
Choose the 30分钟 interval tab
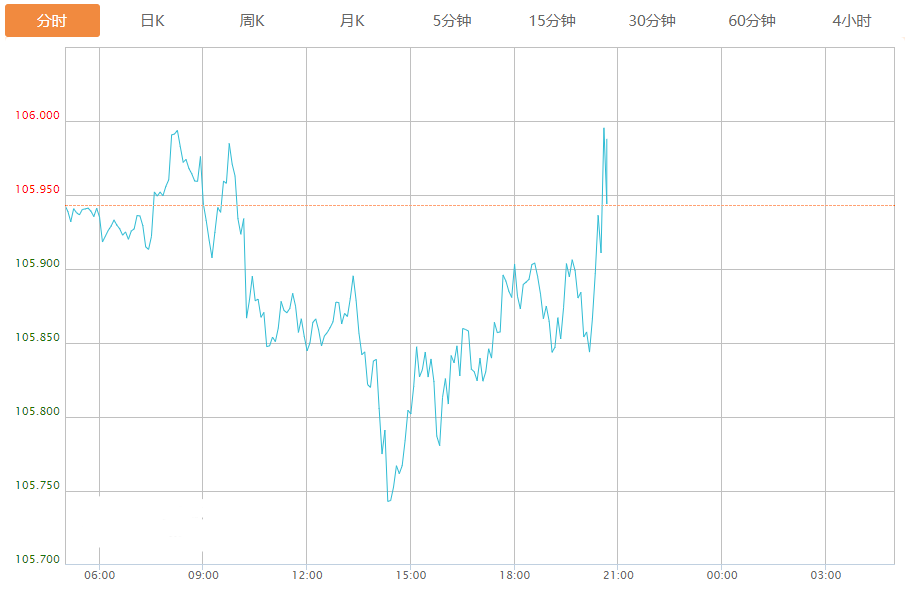point(652,21)
